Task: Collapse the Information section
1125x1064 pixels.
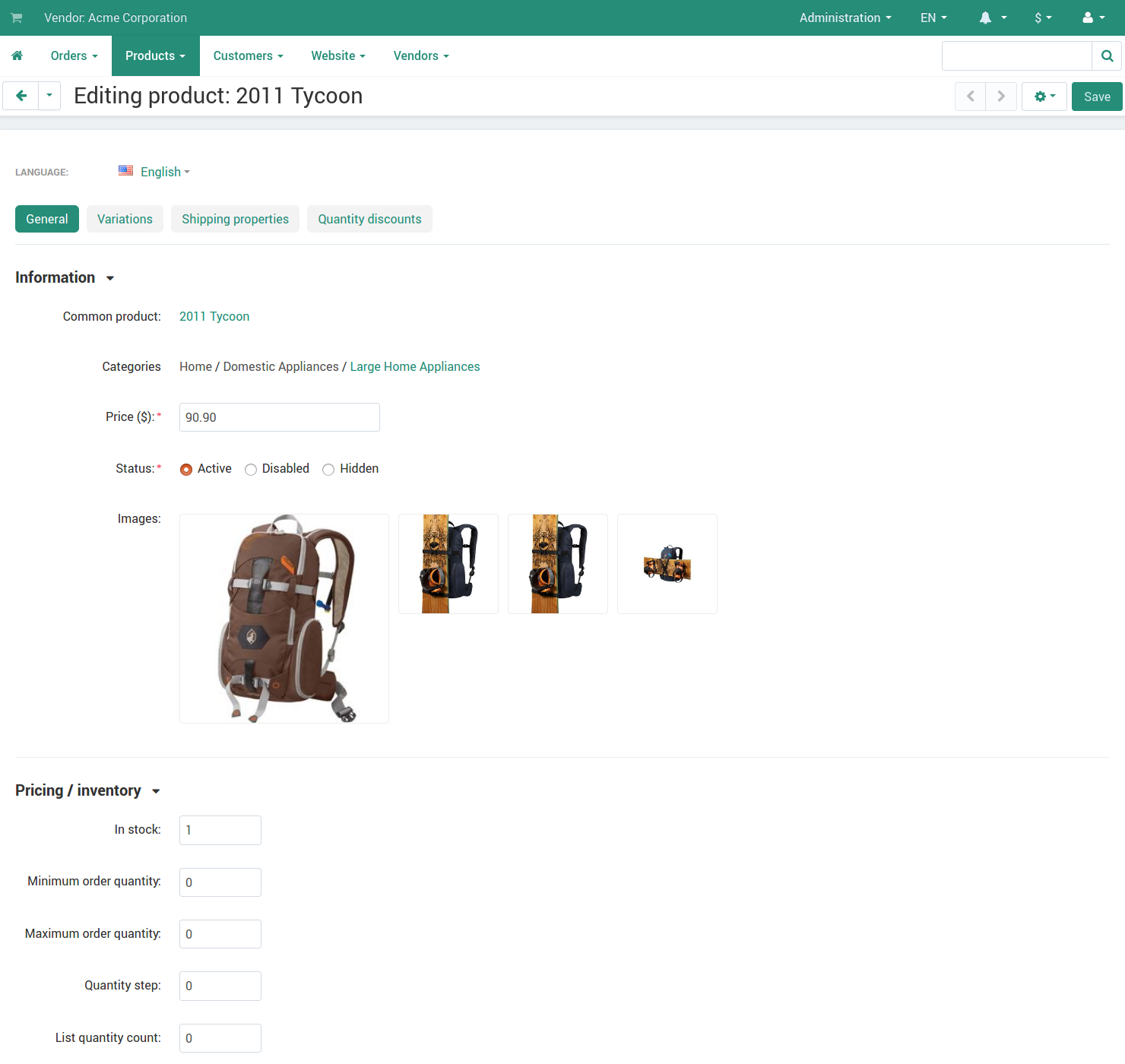Action: pyautogui.click(x=65, y=277)
